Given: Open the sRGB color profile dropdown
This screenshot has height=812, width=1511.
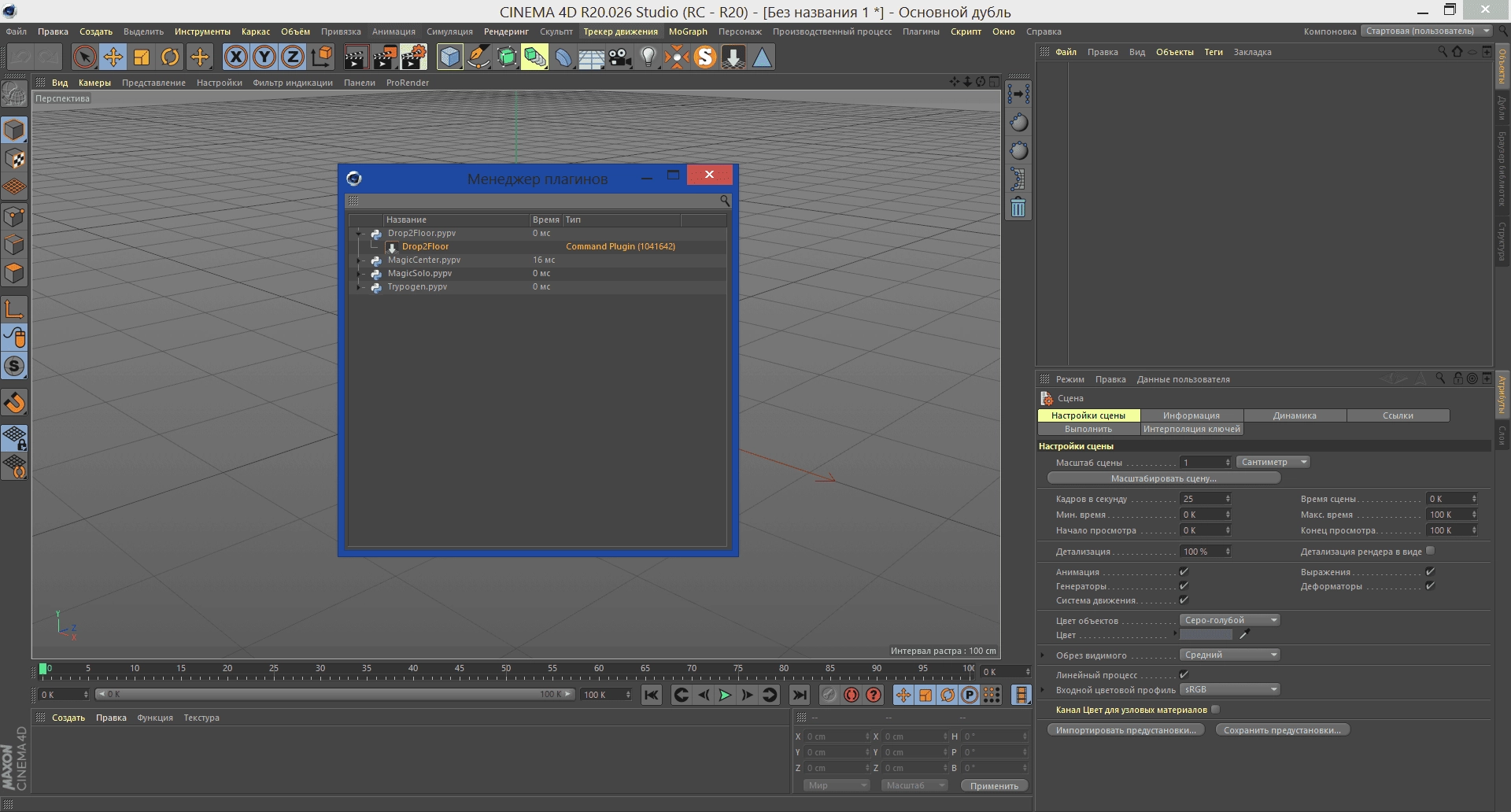Looking at the screenshot, I should [x=1230, y=689].
